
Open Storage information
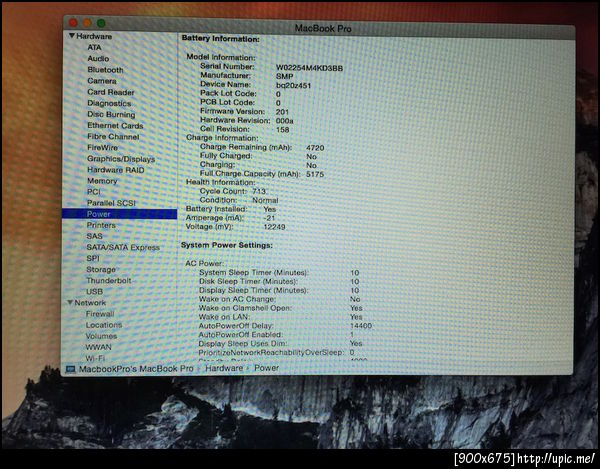pyautogui.click(x=101, y=269)
